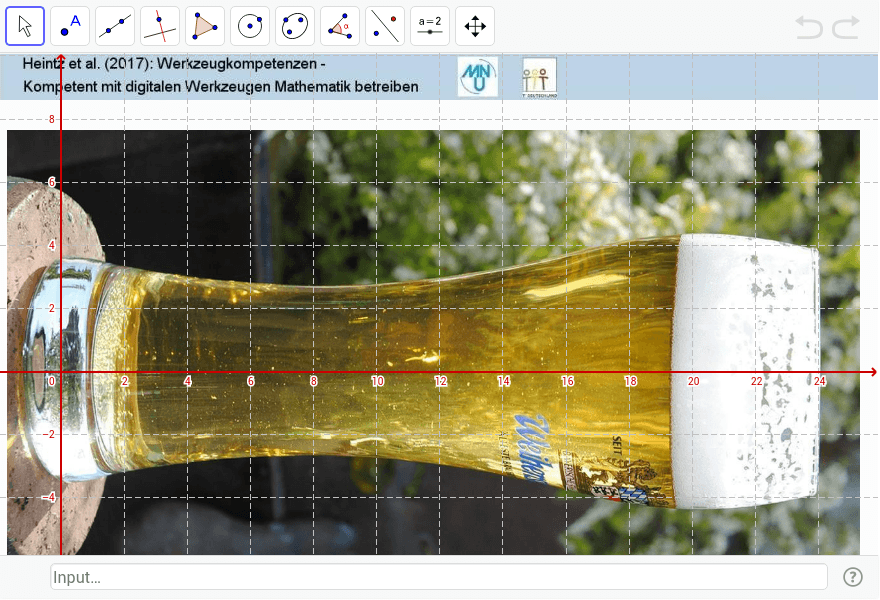Click the 'Kompetent mit digitalen Werkzeugen' text line
This screenshot has height=600, width=880.
click(221, 86)
